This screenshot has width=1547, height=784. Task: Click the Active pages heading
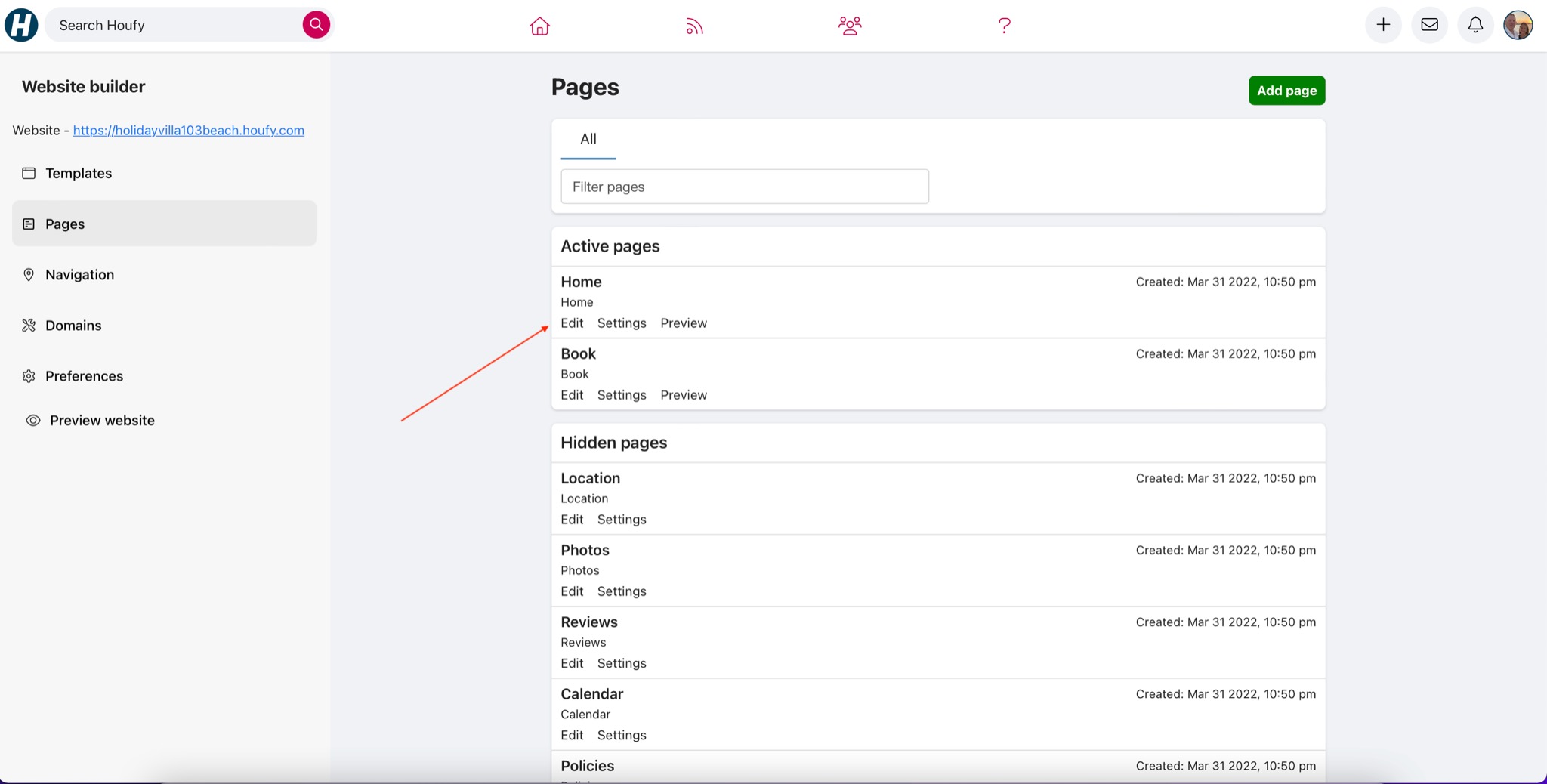610,246
